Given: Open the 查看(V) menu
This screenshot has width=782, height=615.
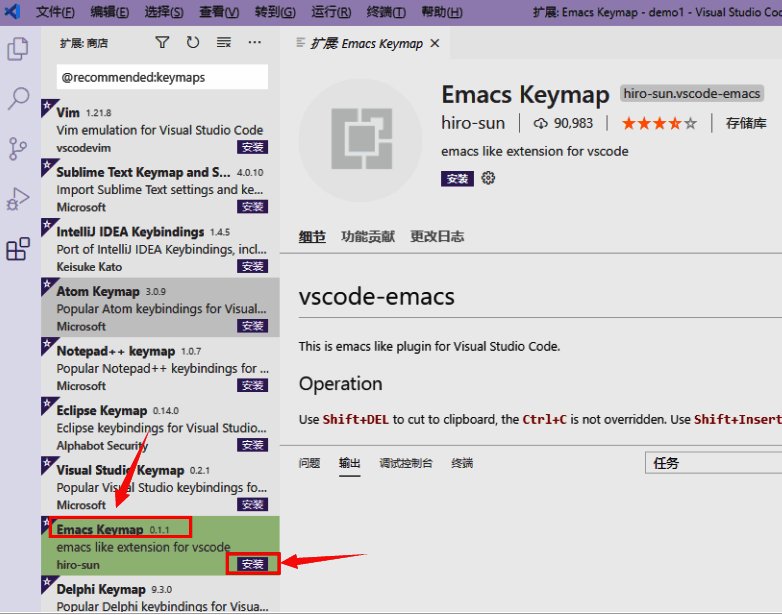Looking at the screenshot, I should (x=219, y=12).
